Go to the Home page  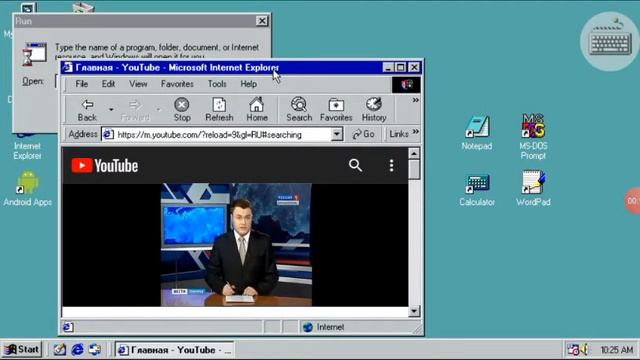[x=257, y=109]
